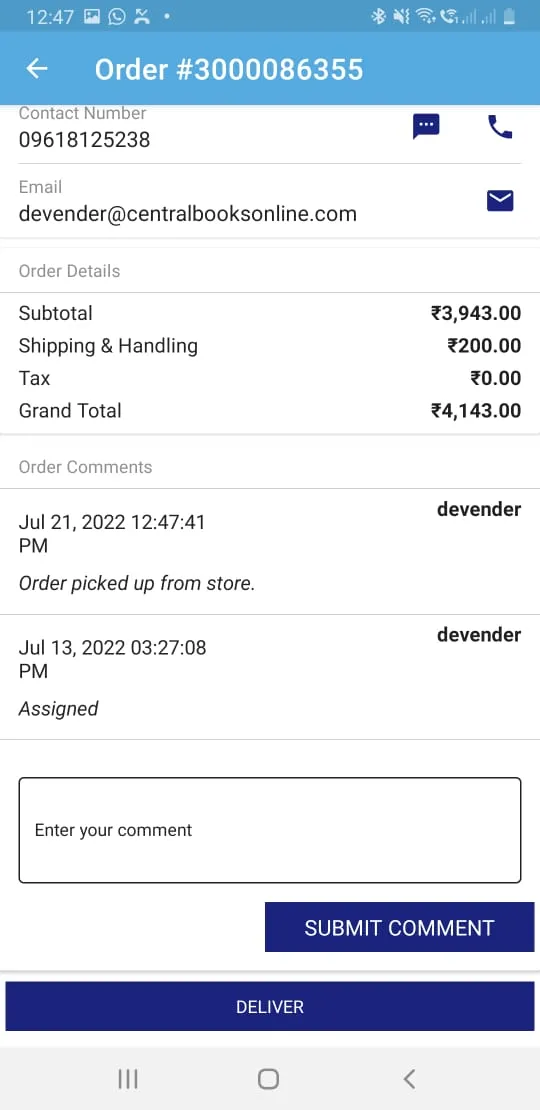Tap the Wi-Fi status icon
Image resolution: width=540 pixels, height=1110 pixels.
point(425,16)
